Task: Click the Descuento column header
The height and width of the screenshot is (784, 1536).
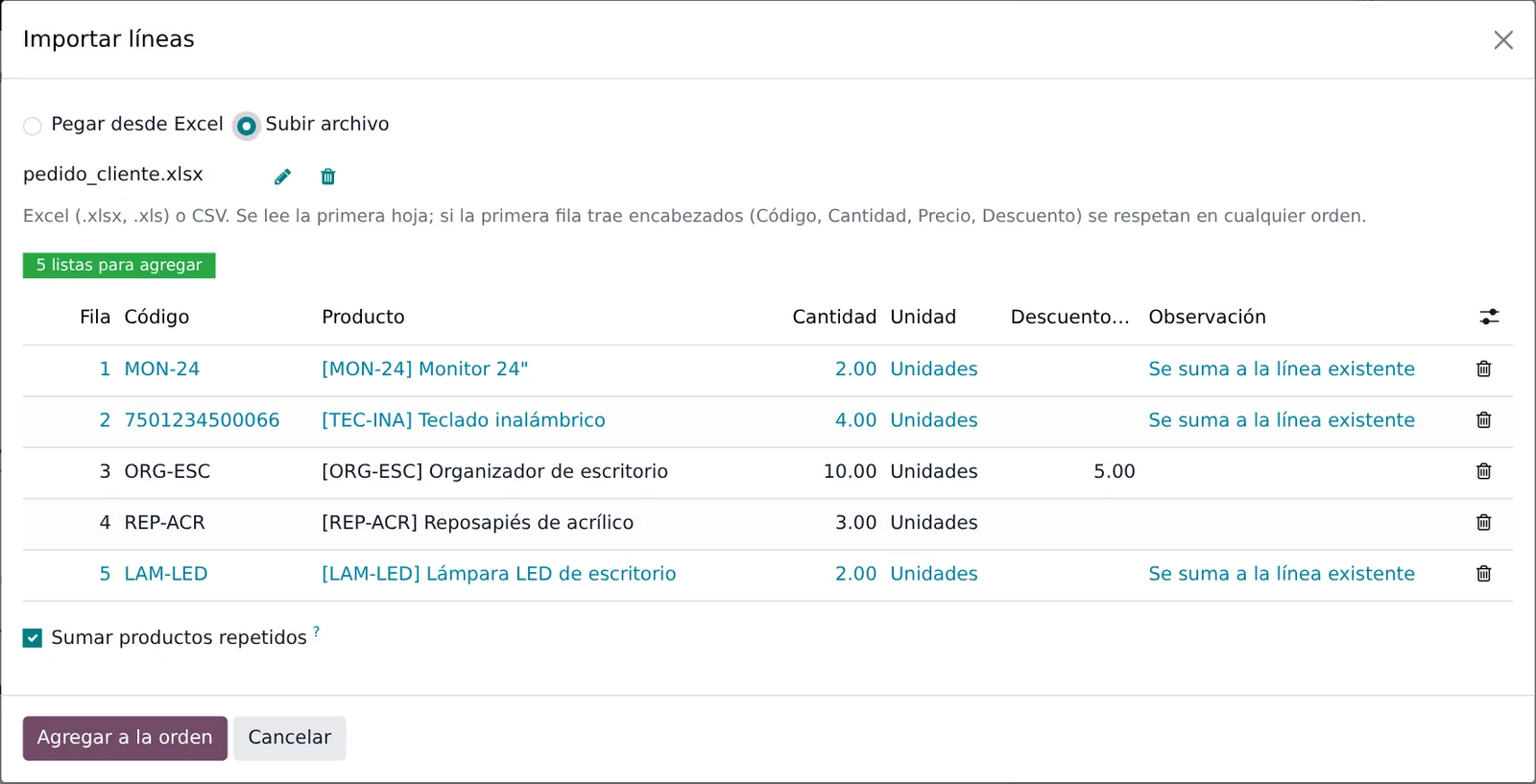Action: coord(1069,317)
